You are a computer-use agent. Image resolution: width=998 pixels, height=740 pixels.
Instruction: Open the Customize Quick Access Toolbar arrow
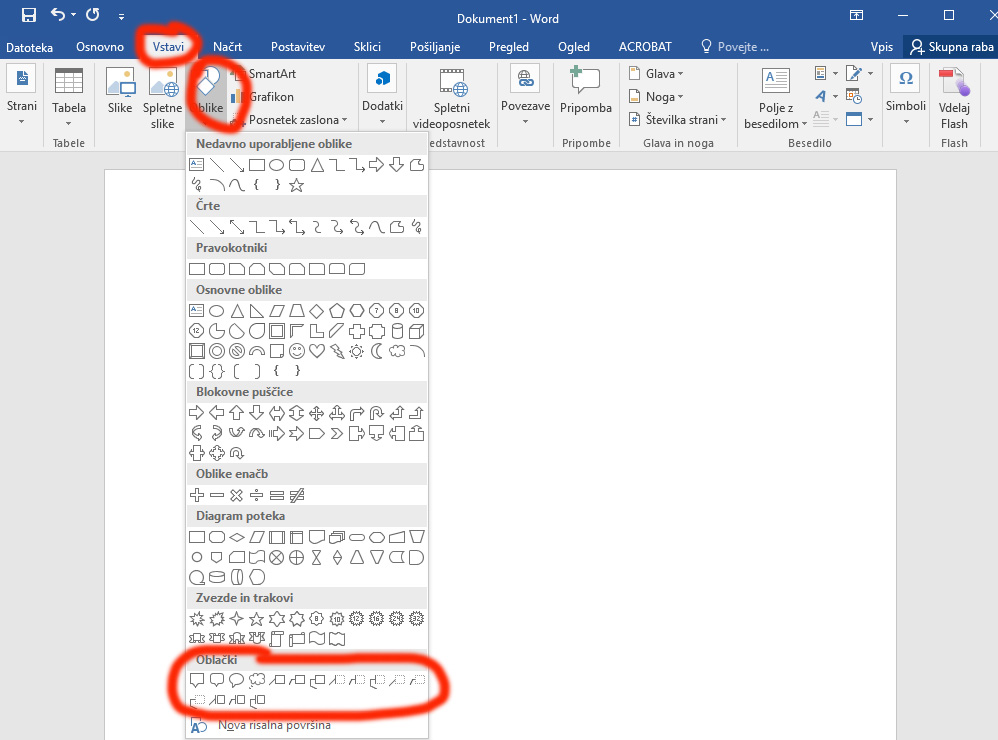point(121,16)
